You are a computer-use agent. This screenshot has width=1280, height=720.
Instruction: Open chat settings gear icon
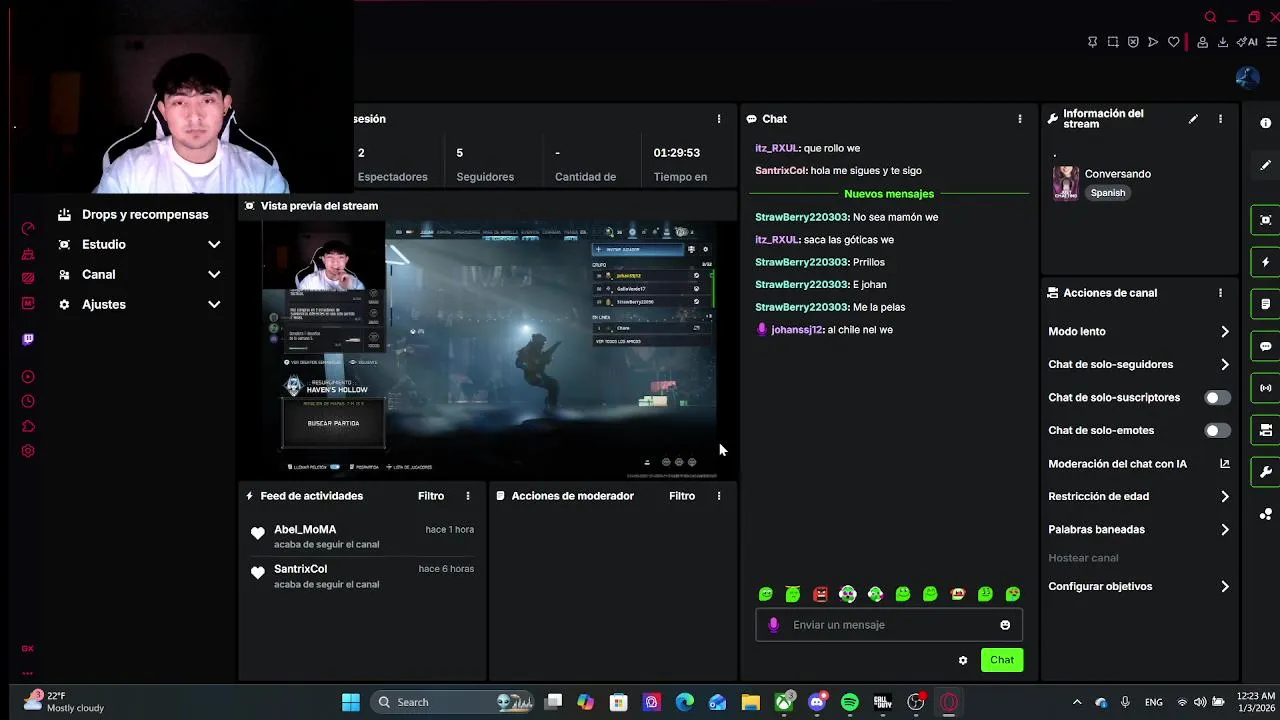coord(963,660)
